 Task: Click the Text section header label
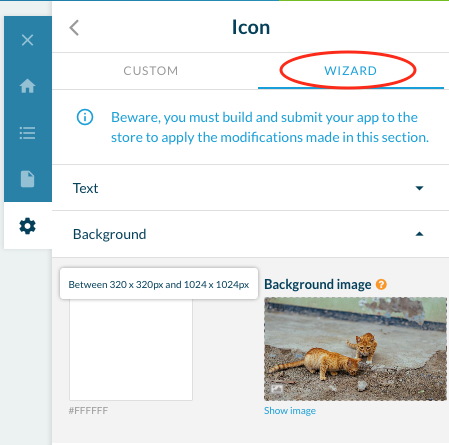(x=85, y=188)
